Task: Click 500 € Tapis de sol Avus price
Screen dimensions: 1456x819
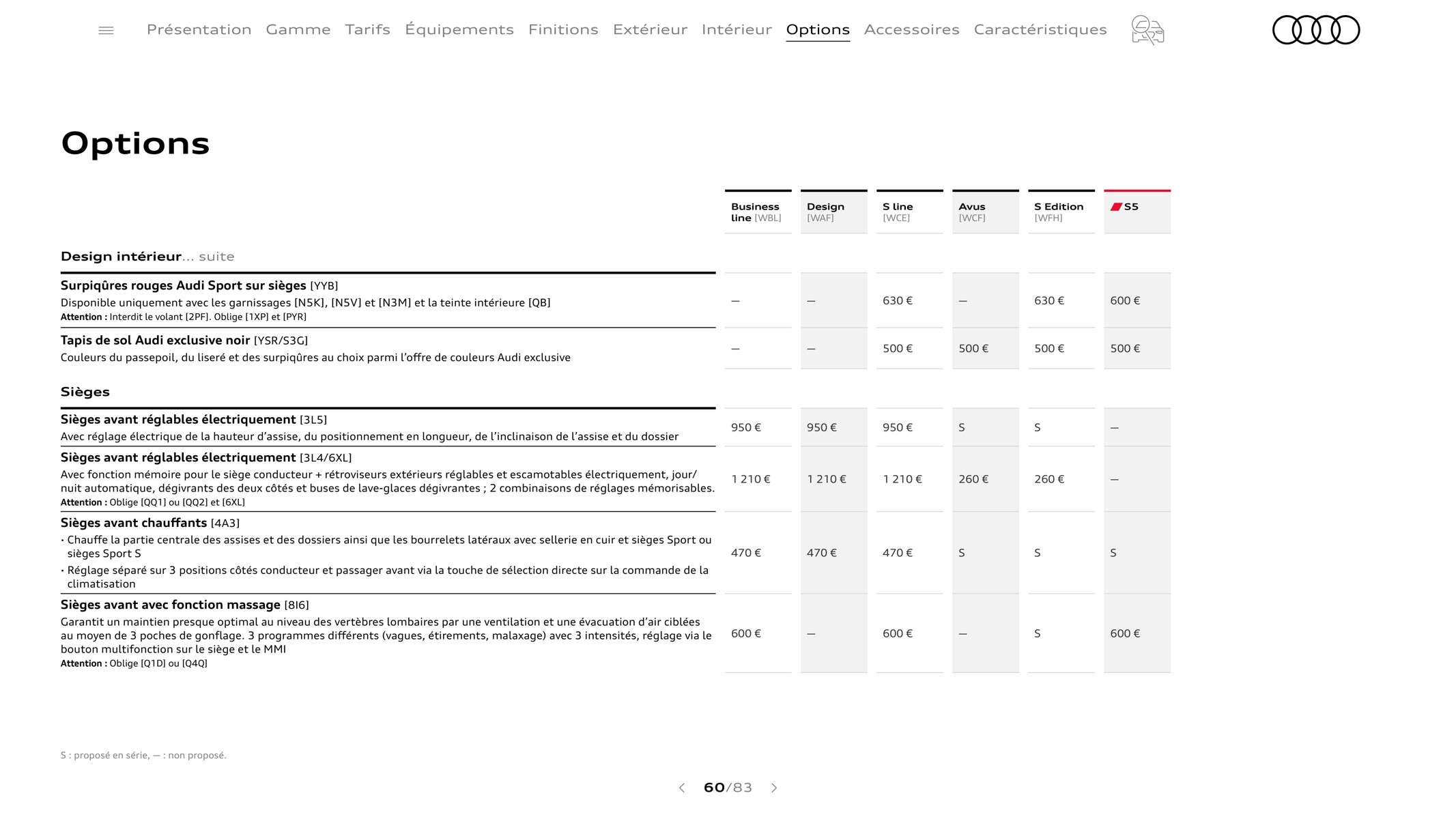Action: [x=973, y=348]
